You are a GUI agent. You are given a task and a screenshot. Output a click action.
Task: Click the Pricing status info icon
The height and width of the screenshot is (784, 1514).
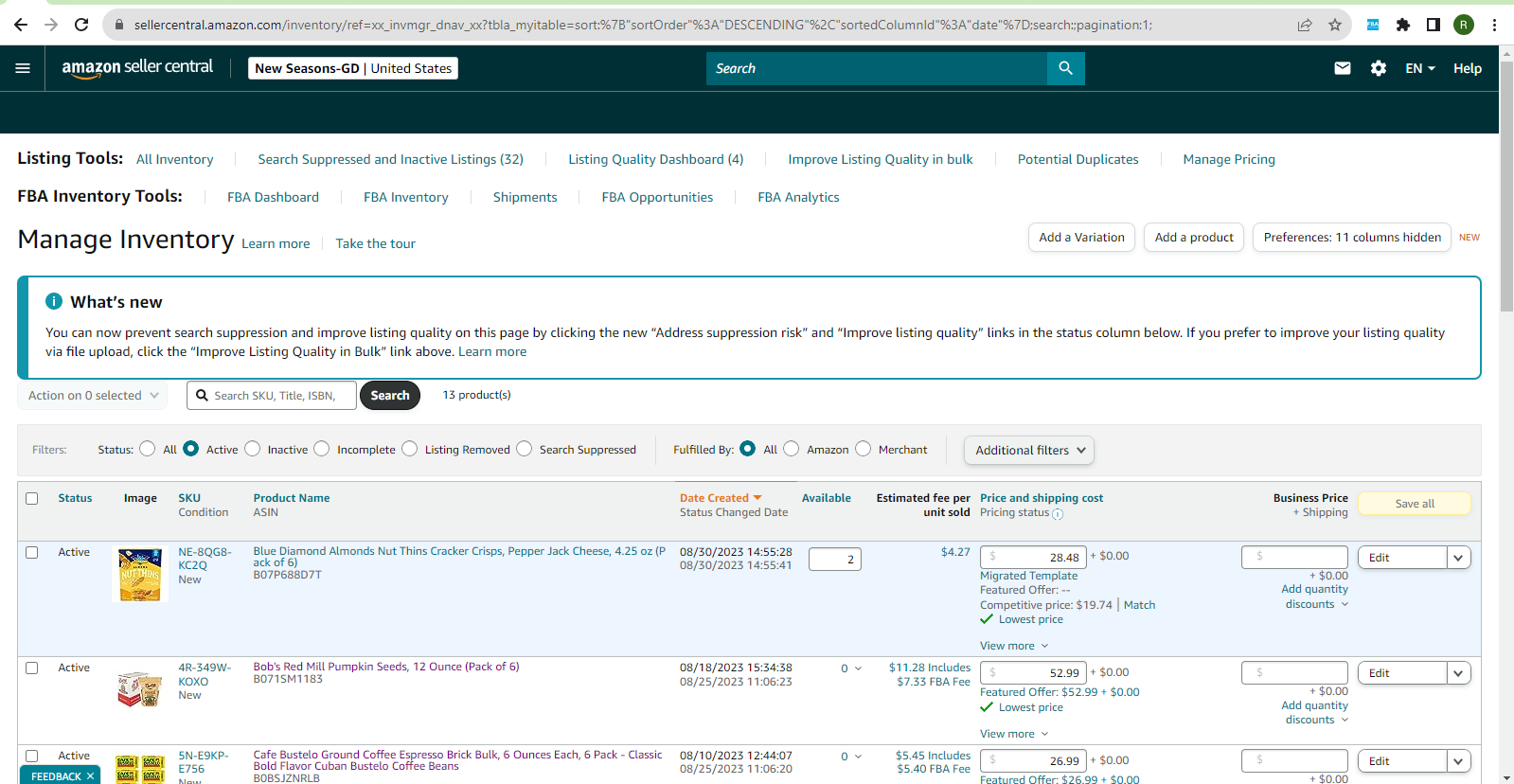[1058, 514]
